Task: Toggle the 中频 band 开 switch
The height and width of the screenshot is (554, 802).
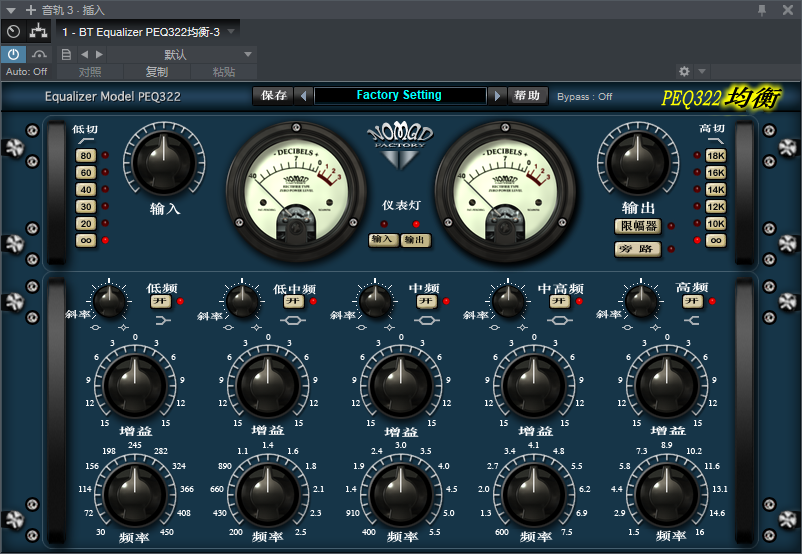Action: point(427,301)
